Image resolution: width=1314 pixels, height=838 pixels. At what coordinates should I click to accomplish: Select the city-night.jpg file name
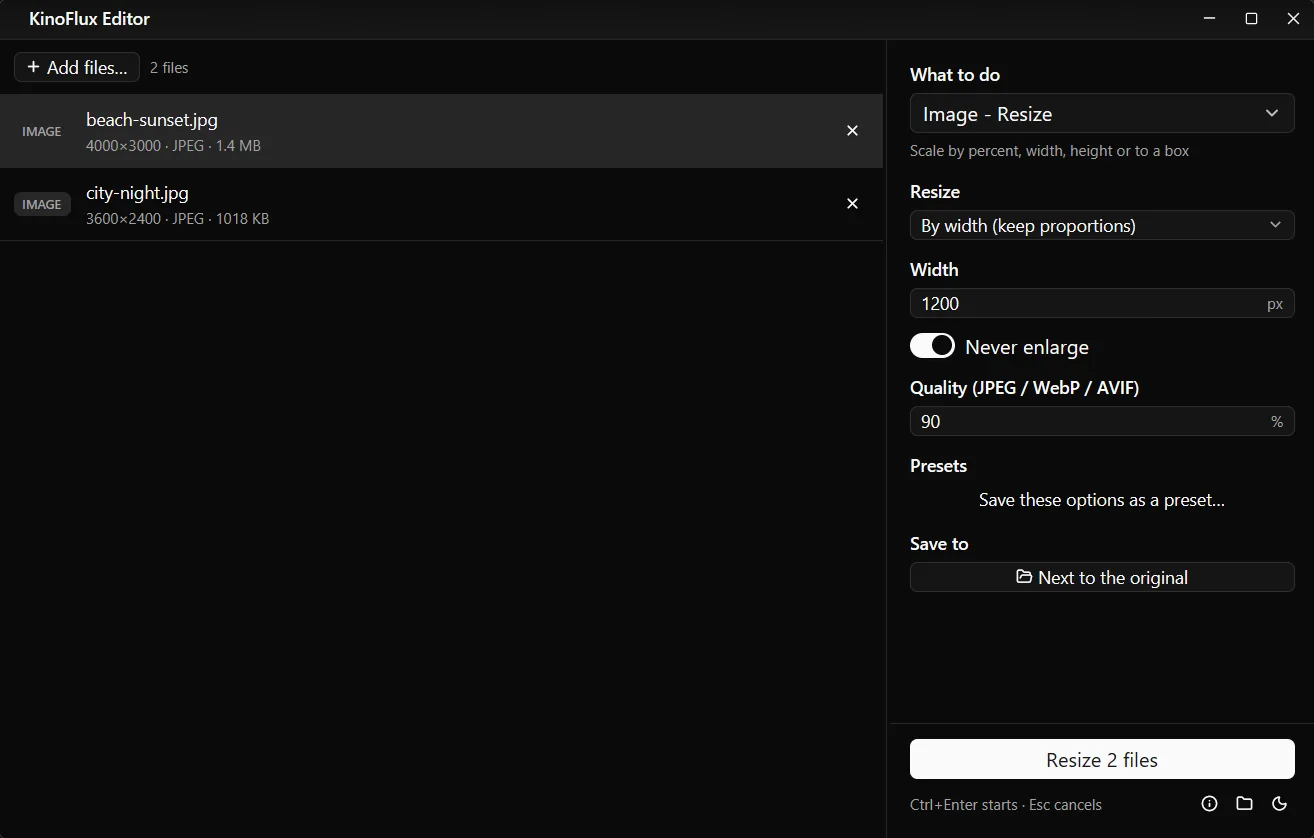click(x=137, y=193)
